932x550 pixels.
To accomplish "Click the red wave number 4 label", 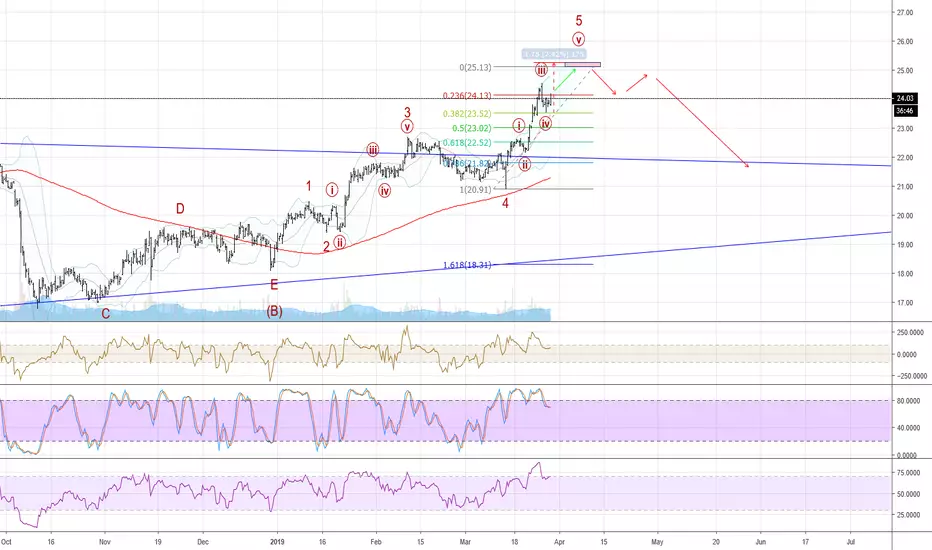I will (x=505, y=203).
